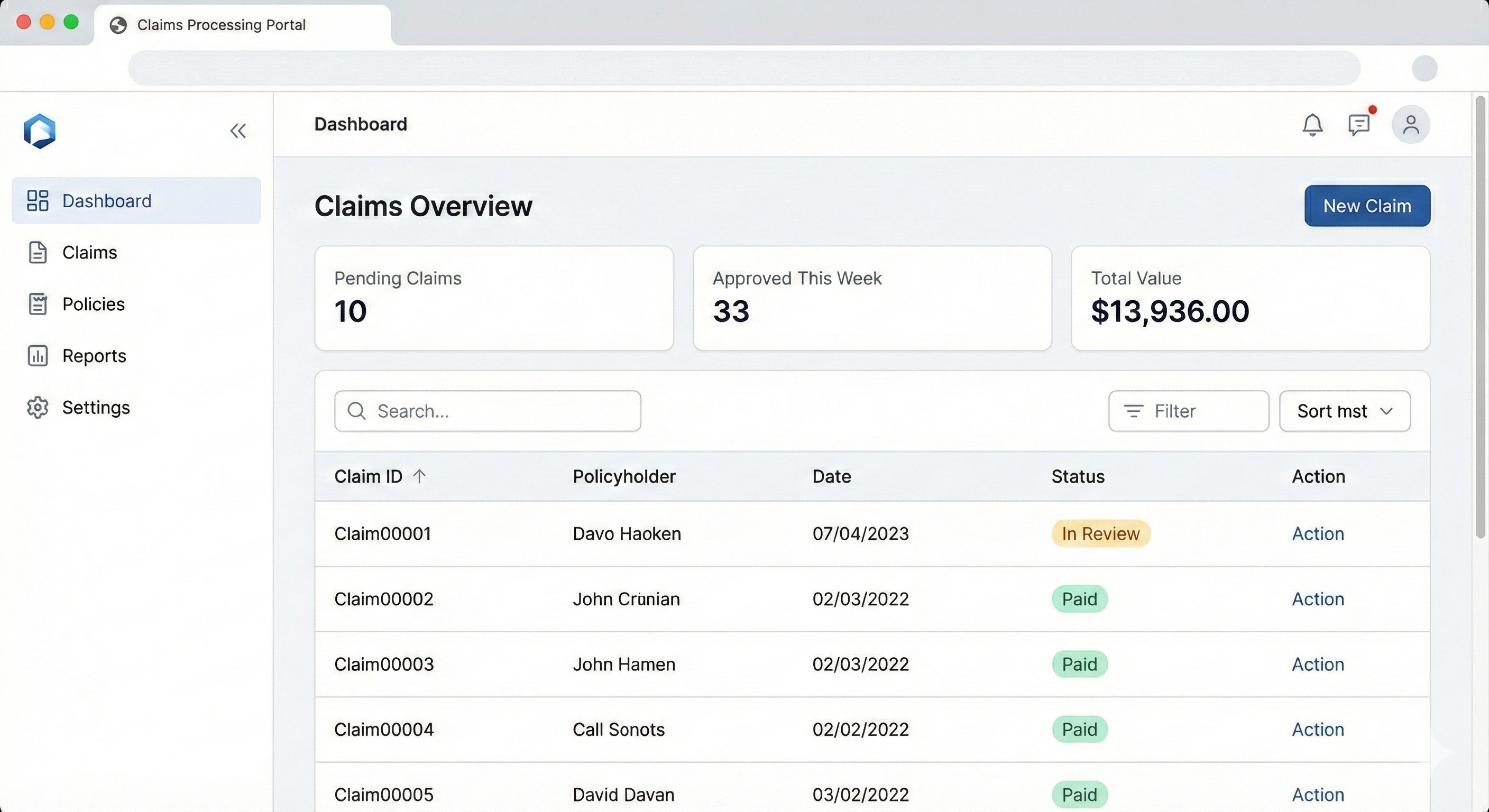
Task: Open Settings using the gear icon
Action: [38, 407]
